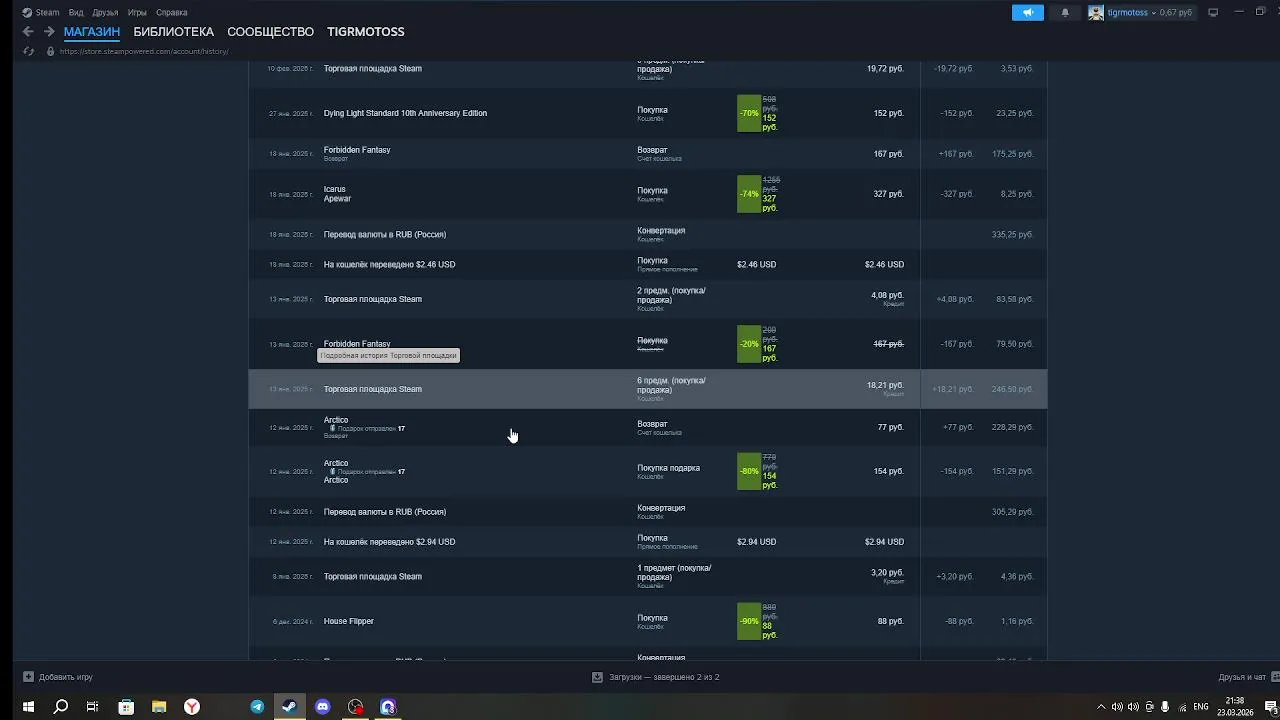Open the Вид menu
Image resolution: width=1280 pixels, height=720 pixels.
[x=76, y=13]
